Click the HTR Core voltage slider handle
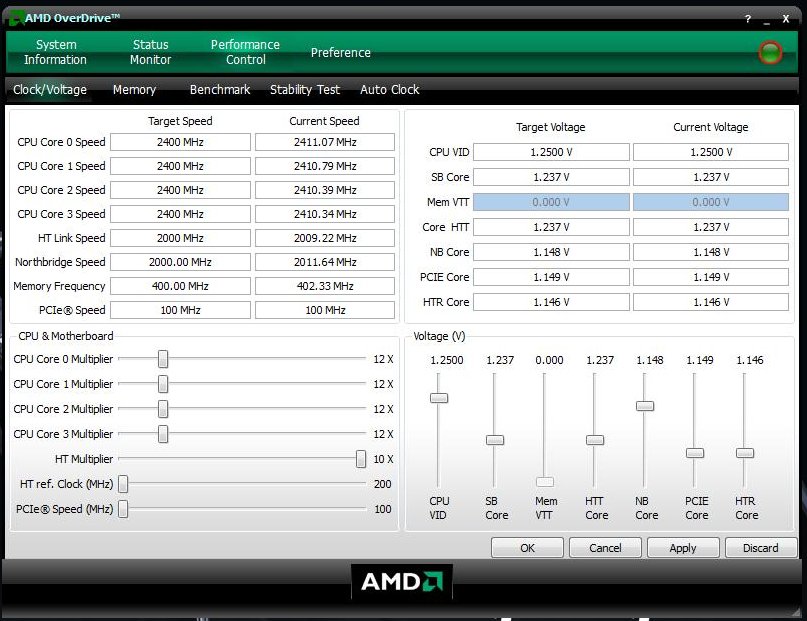 click(745, 453)
